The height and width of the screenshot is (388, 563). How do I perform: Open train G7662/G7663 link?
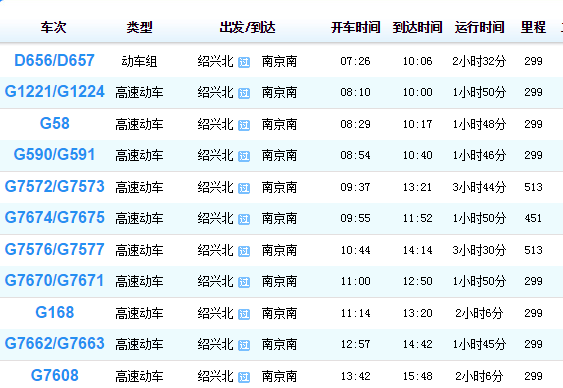(55, 343)
